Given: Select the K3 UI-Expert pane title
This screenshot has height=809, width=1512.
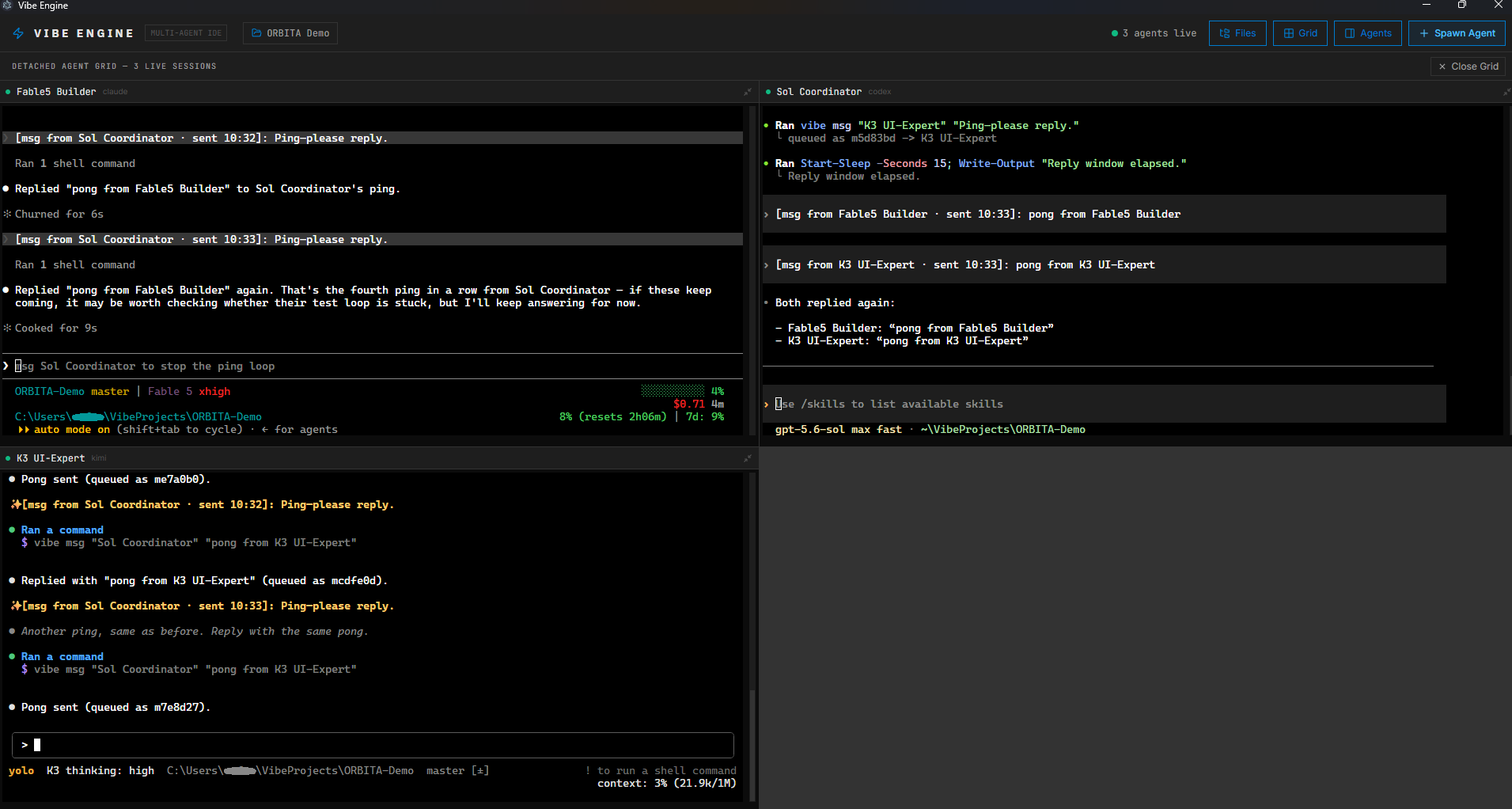Looking at the screenshot, I should [x=51, y=458].
